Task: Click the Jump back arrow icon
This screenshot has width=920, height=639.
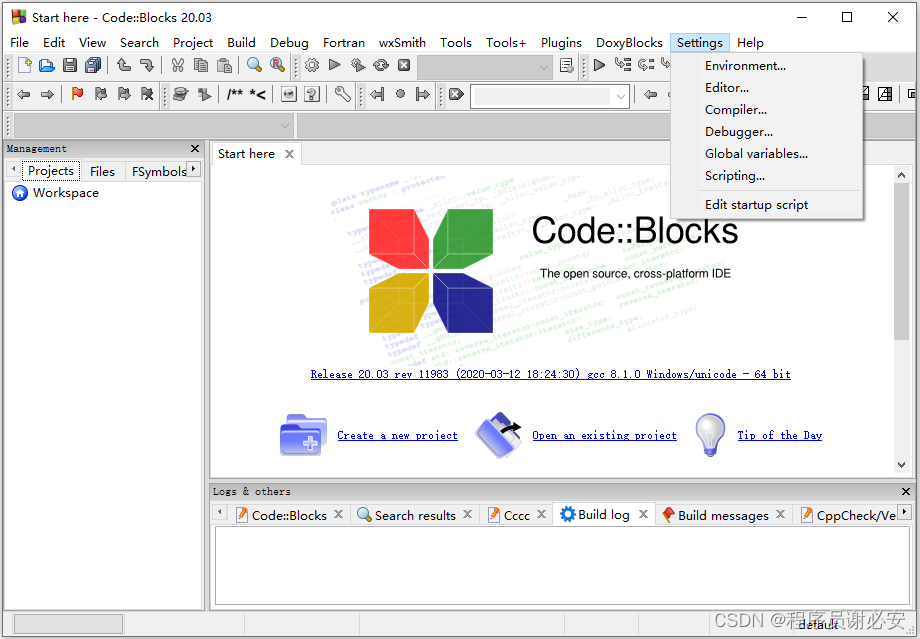Action: [23, 94]
